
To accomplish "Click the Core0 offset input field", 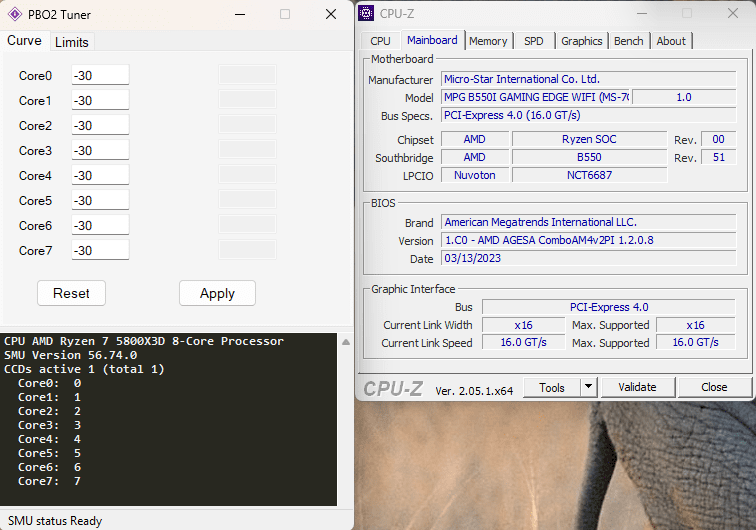I will [100, 75].
